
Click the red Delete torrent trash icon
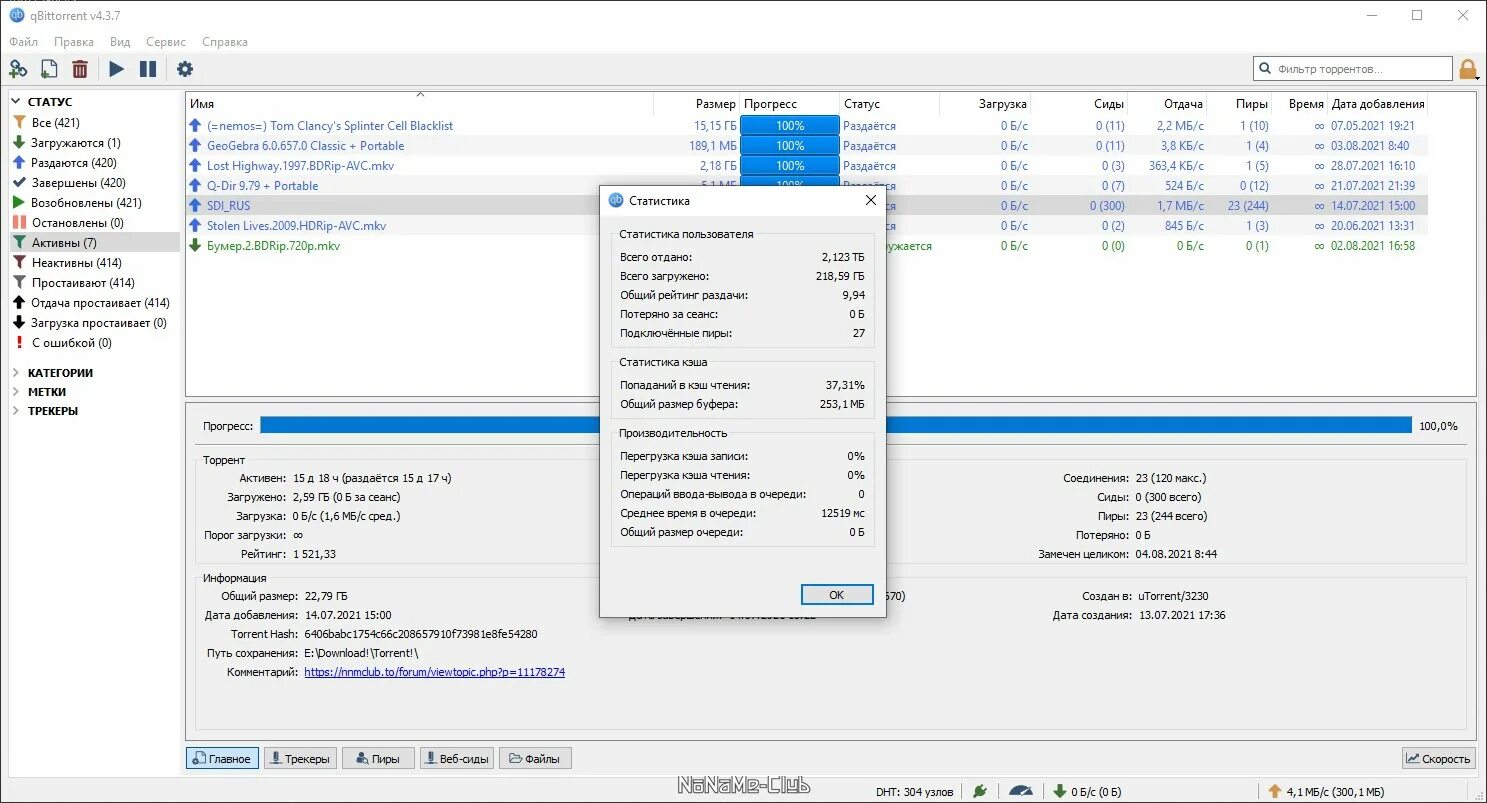[80, 69]
